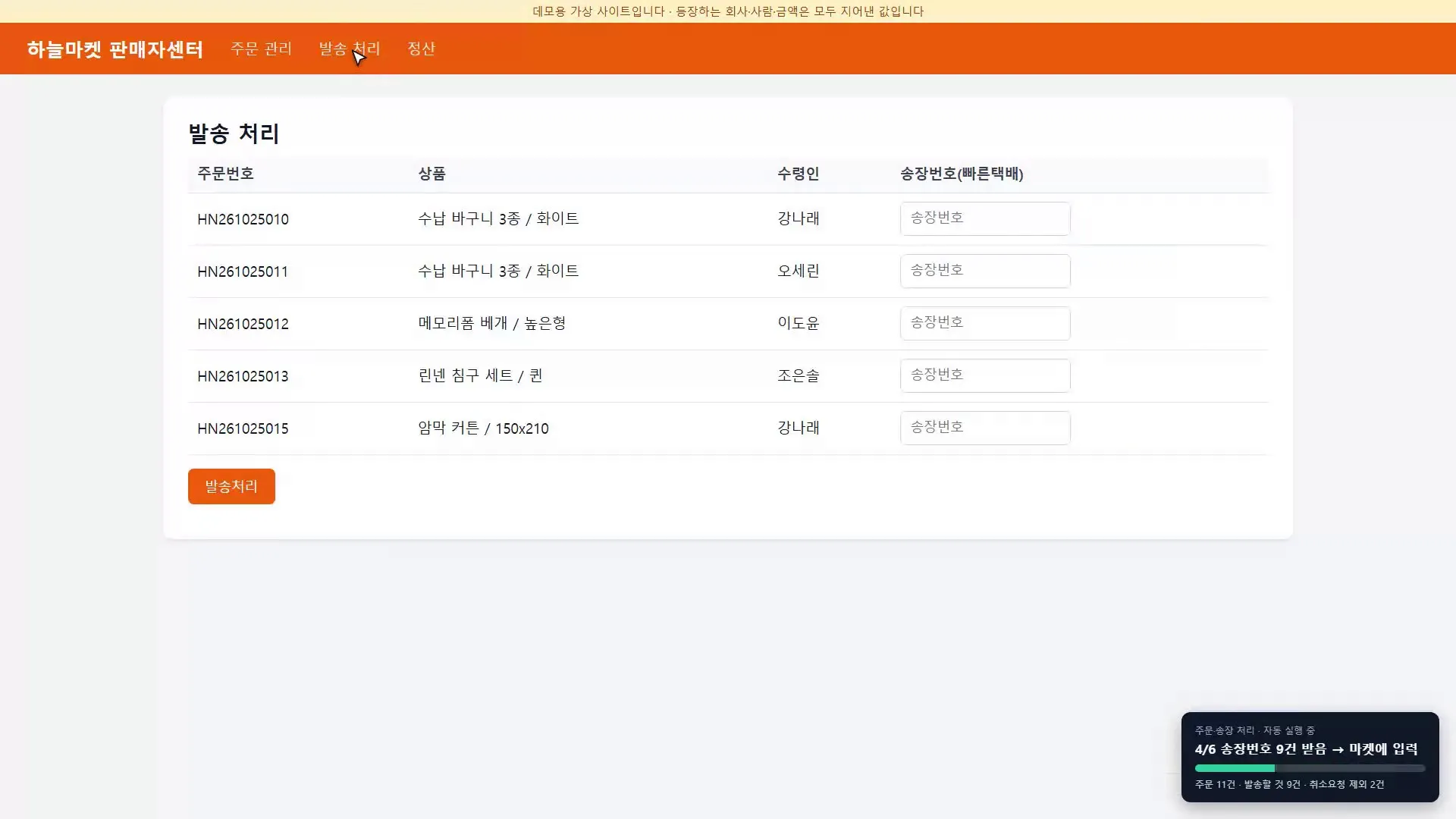This screenshot has width=1456, height=819.
Task: Focus the 송장번호 field for HN261025011
Action: (985, 271)
